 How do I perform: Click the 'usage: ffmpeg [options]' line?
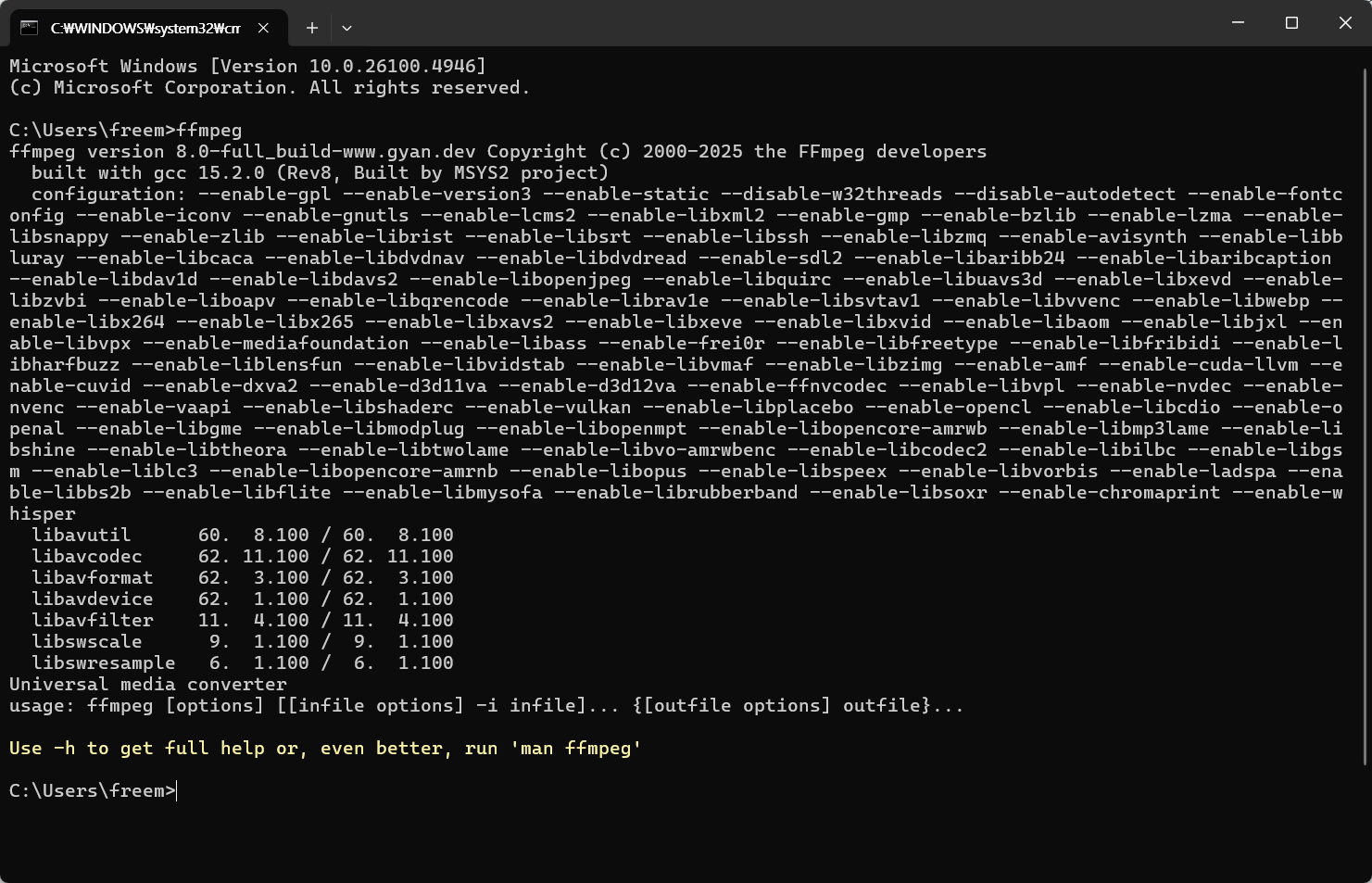click(x=486, y=705)
